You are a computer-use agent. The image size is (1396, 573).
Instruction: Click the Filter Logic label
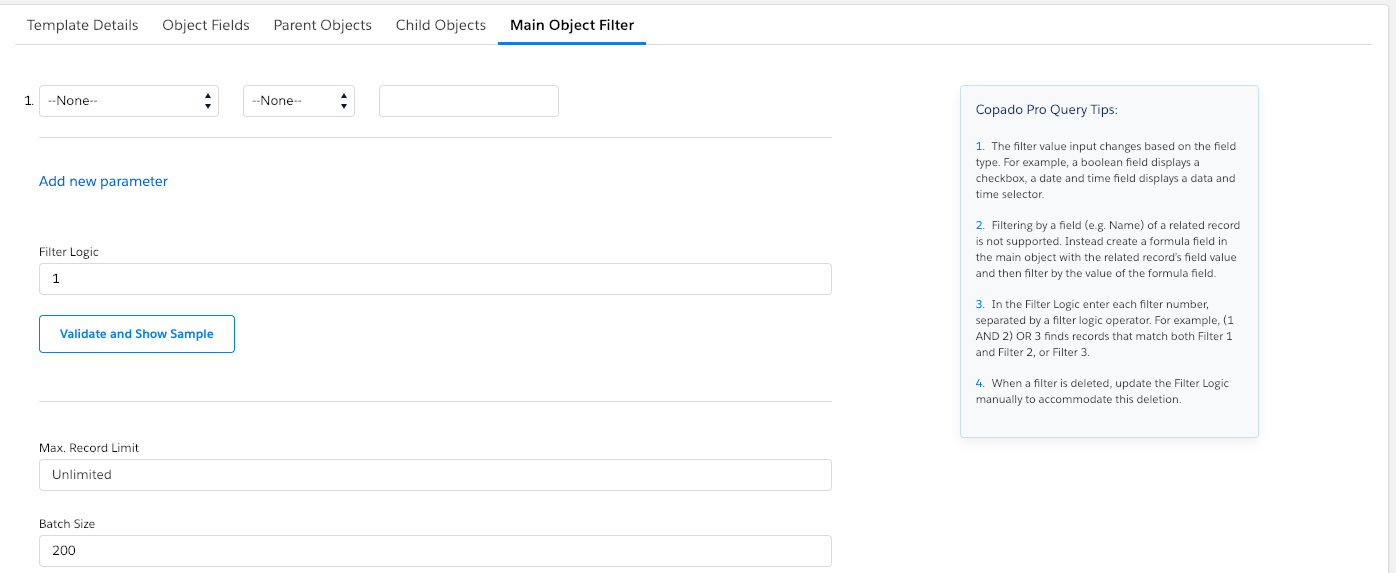[69, 252]
